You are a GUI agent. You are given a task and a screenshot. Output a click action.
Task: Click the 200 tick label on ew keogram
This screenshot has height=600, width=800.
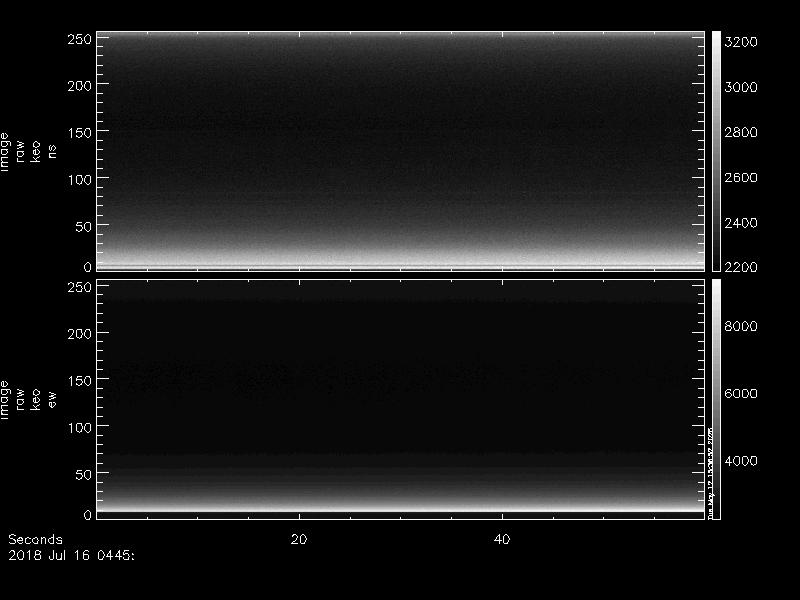point(79,334)
